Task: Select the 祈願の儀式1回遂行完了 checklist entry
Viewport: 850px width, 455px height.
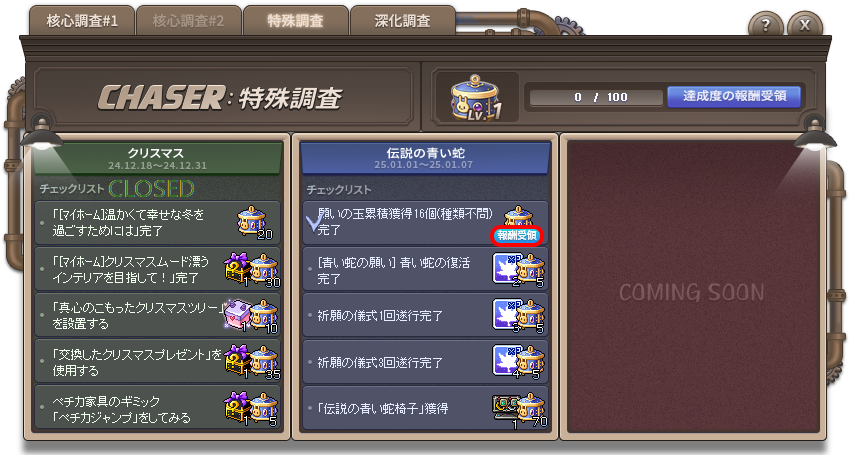Action: click(426, 315)
